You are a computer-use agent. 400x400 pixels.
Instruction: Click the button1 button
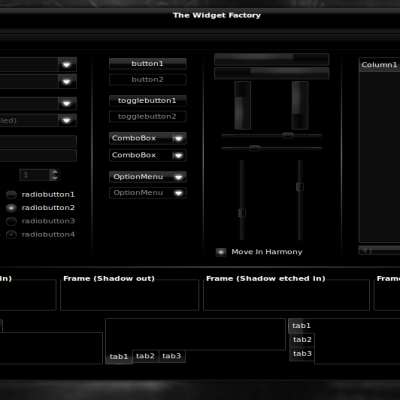tap(147, 64)
